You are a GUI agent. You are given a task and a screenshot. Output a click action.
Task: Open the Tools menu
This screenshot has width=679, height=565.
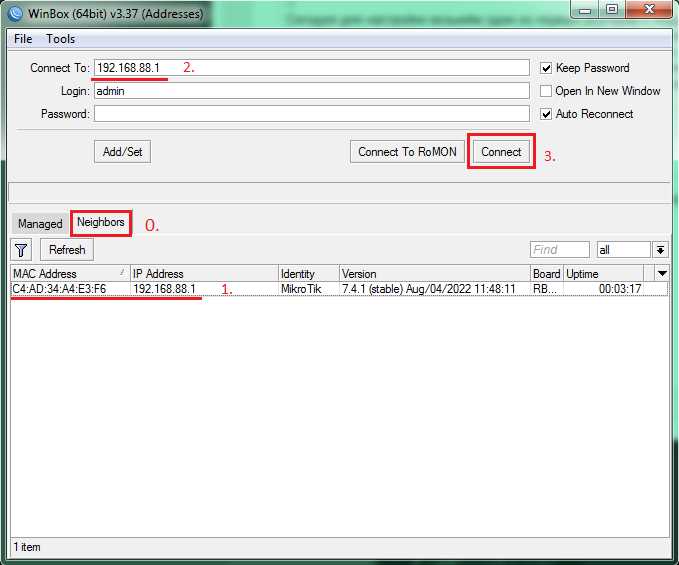[61, 39]
